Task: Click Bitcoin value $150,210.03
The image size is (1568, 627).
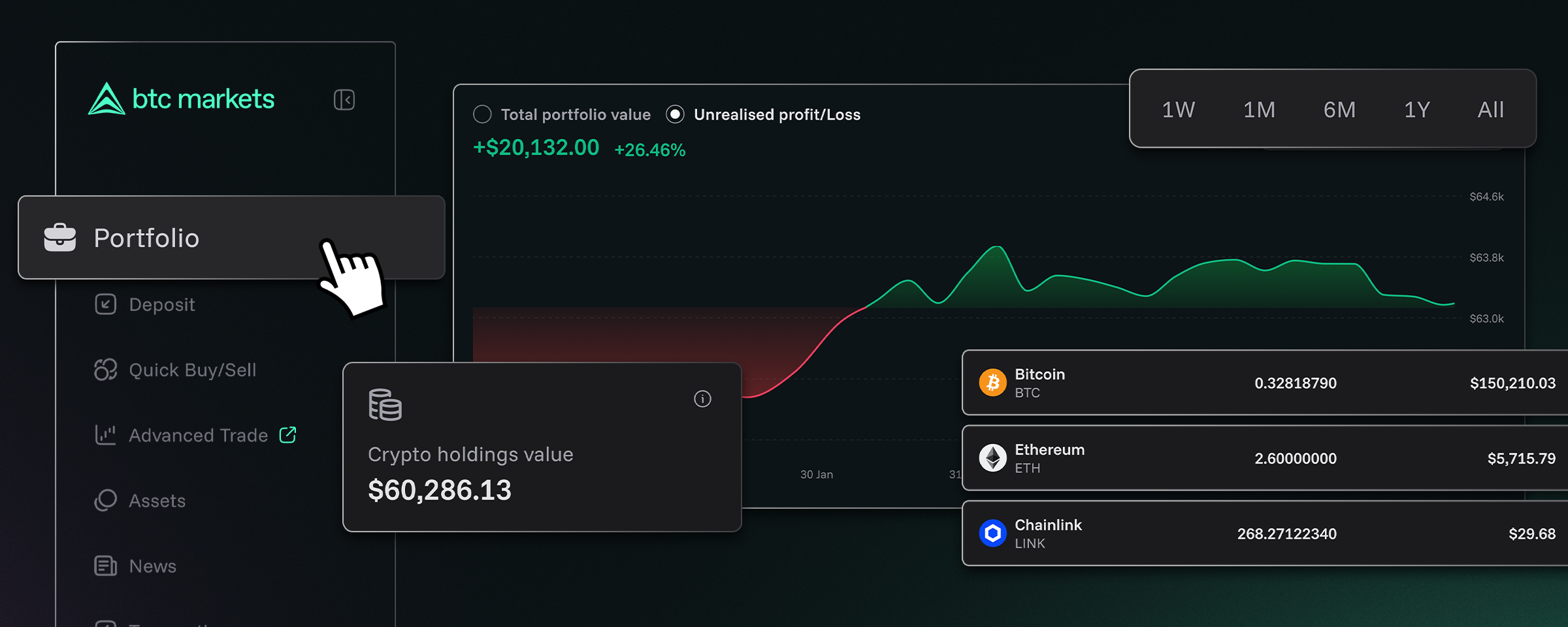Action: click(1513, 383)
